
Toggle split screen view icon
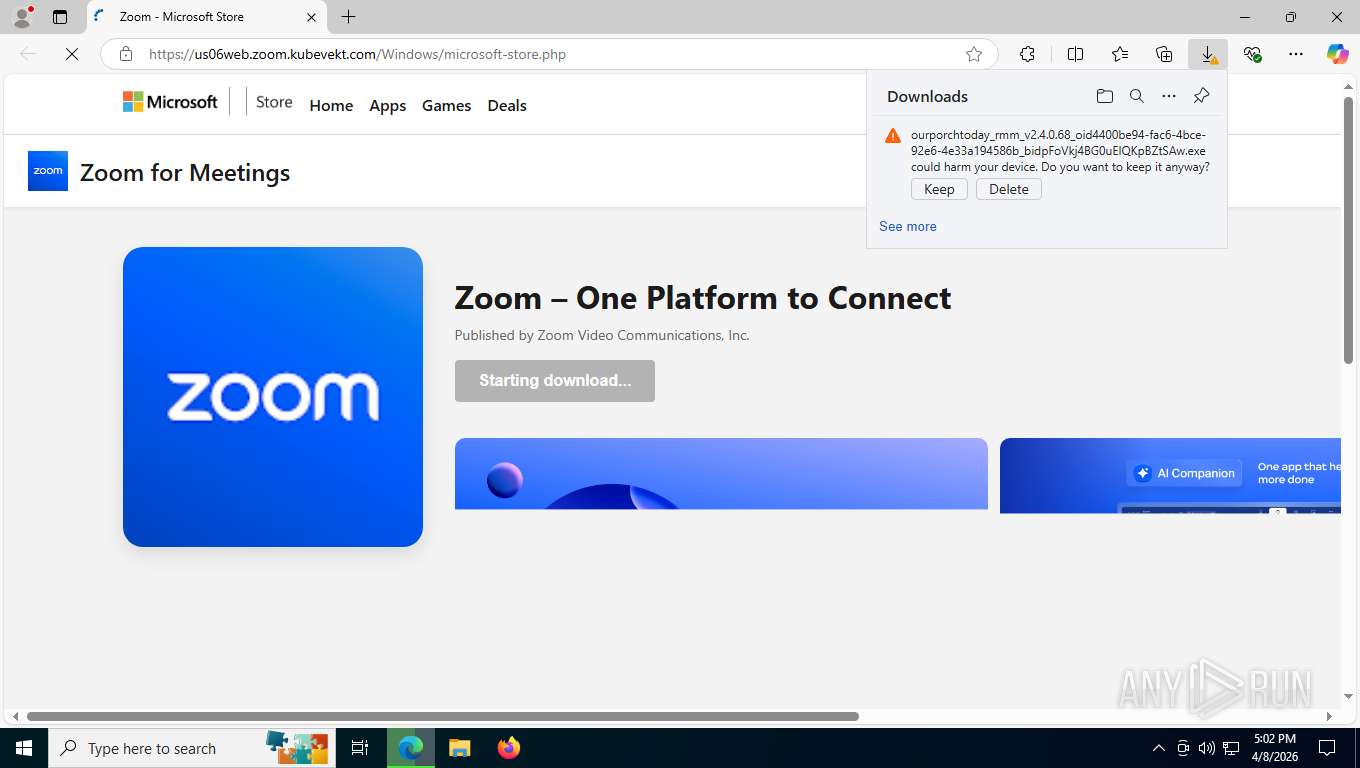(1075, 54)
